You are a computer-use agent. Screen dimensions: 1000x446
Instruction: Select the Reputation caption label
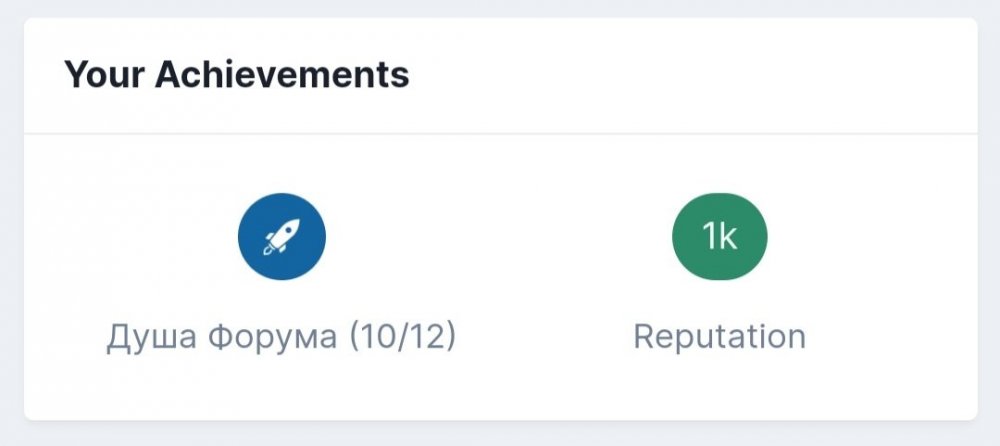click(719, 337)
